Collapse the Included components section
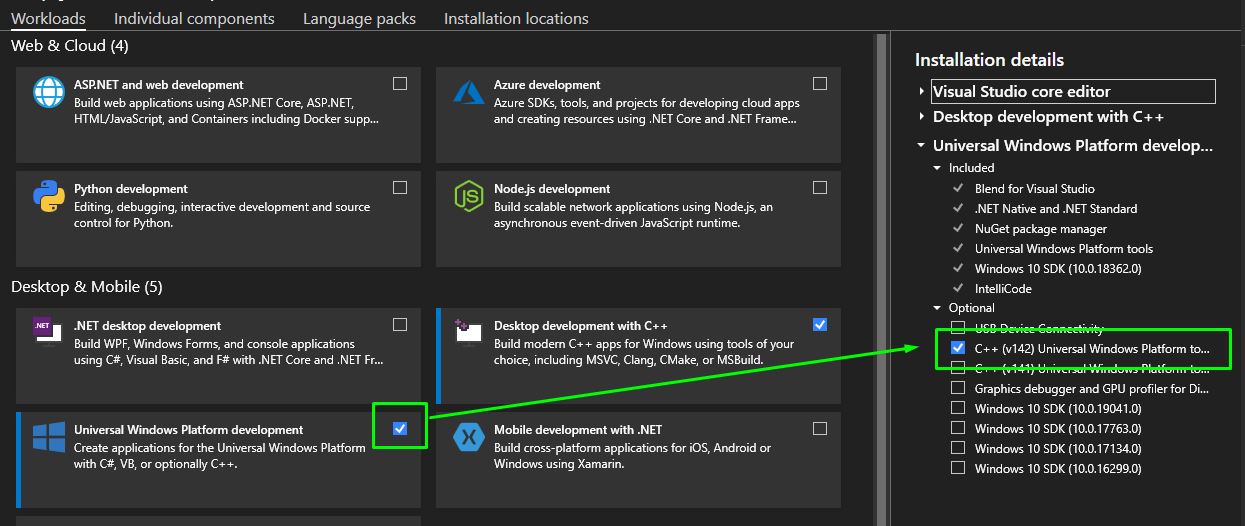 [x=937, y=168]
